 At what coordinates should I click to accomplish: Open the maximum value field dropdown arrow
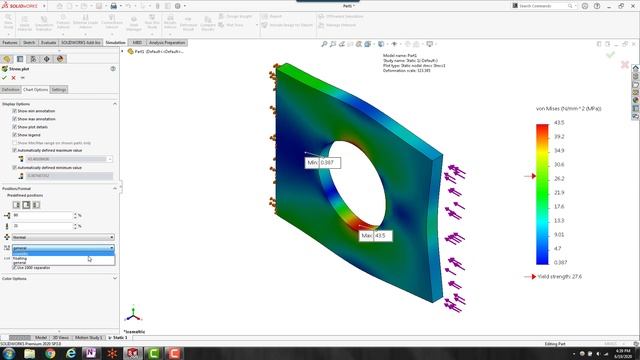tap(110, 159)
